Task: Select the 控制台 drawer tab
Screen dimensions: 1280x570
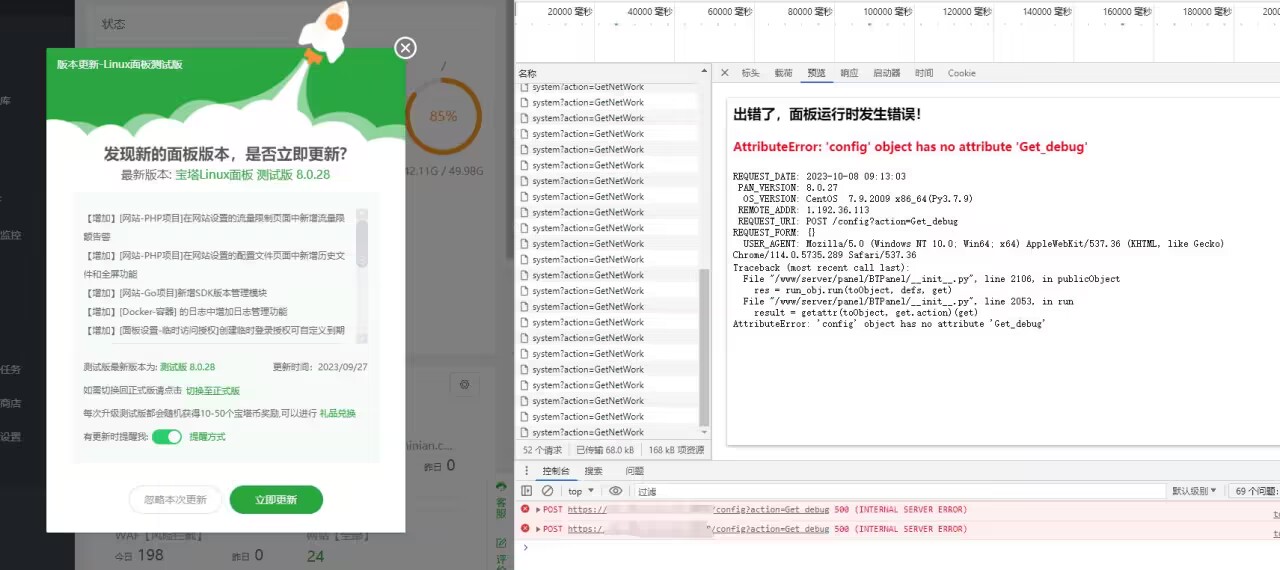Action: (x=555, y=471)
